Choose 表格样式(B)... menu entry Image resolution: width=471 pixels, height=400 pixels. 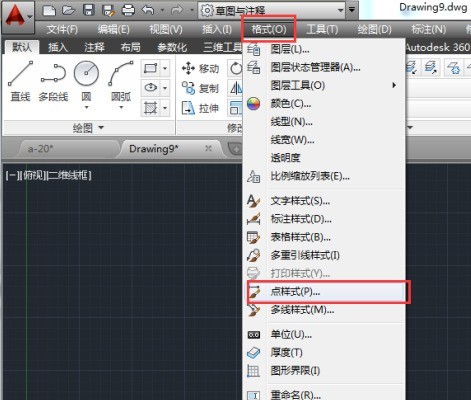coord(323,237)
